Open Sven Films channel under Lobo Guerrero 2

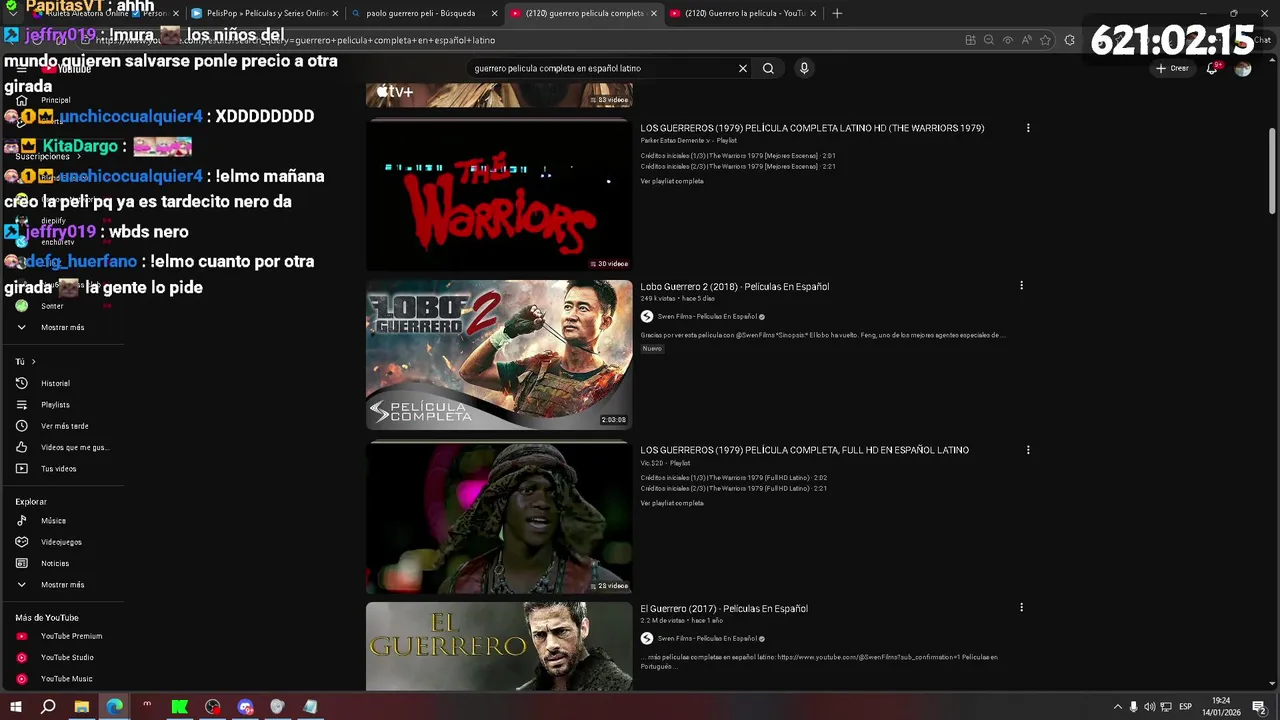(706, 316)
